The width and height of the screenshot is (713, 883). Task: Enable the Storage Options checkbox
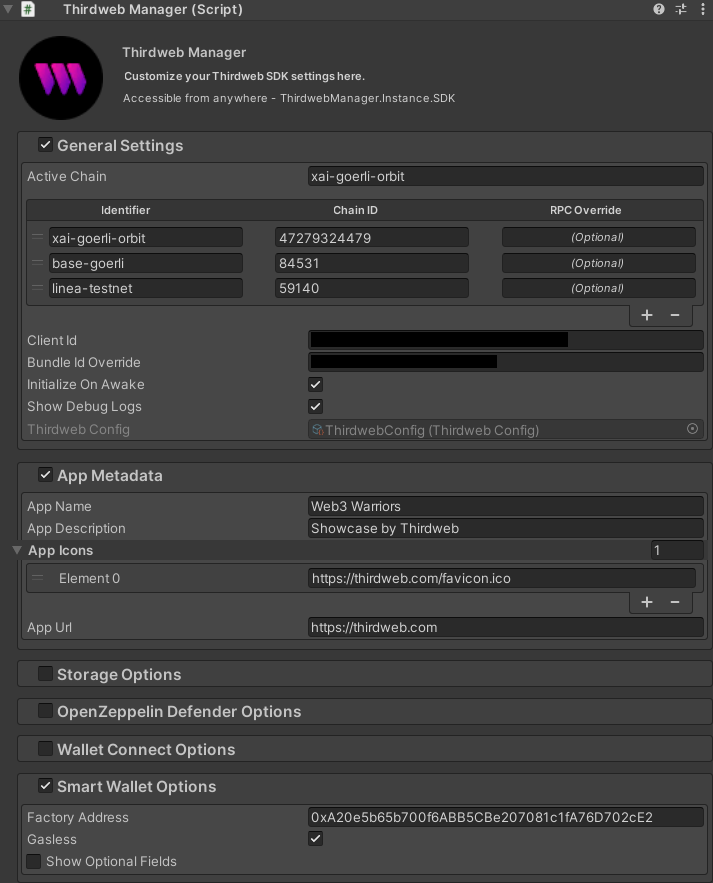coord(46,674)
